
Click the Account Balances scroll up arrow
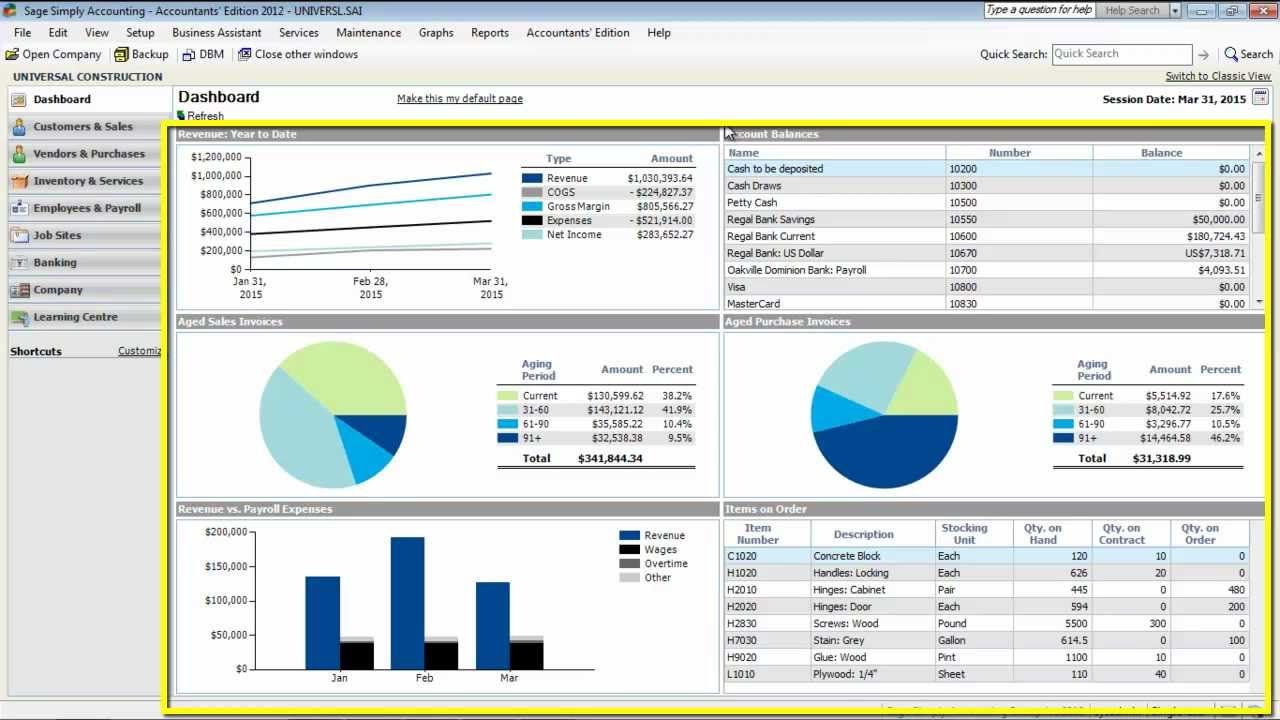(1258, 154)
